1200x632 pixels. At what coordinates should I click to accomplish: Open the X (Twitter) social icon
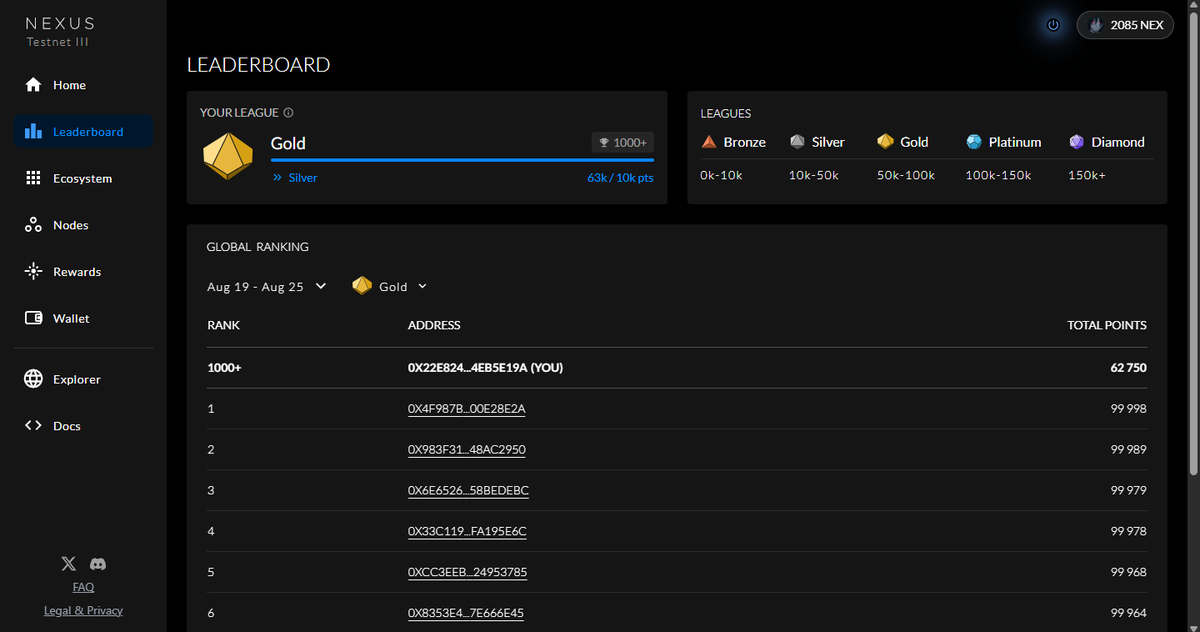(68, 564)
